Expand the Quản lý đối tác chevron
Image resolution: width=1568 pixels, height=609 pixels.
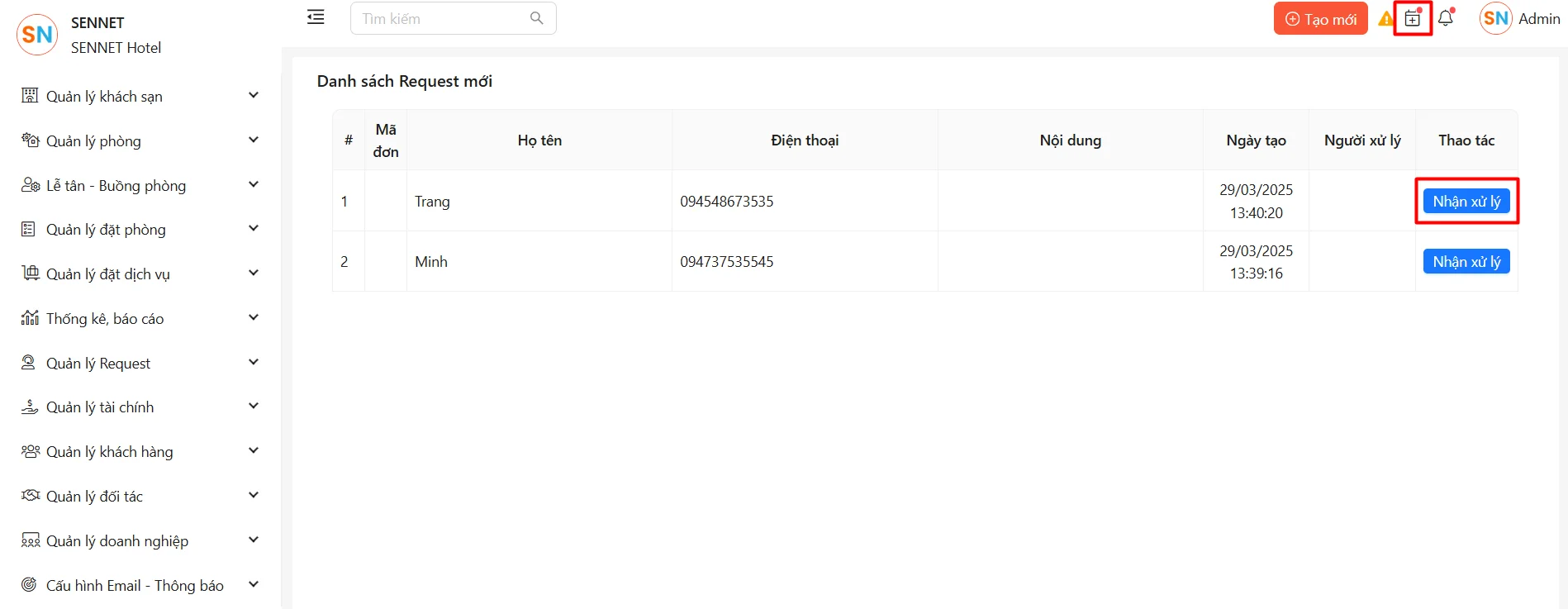pyautogui.click(x=254, y=496)
